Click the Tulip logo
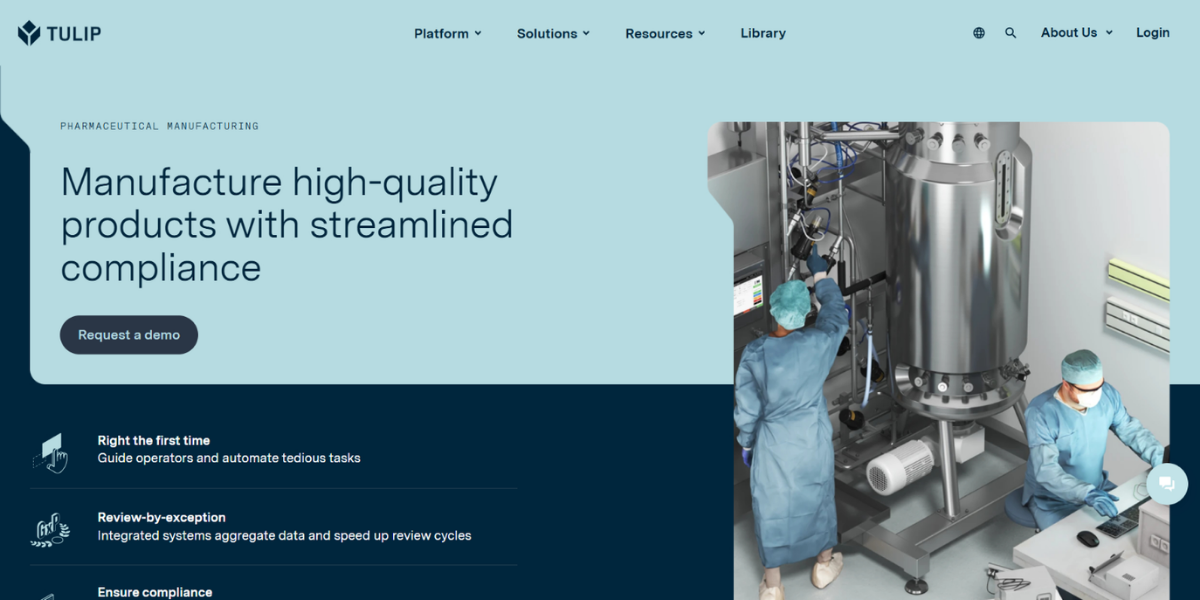1200x600 pixels. [59, 33]
